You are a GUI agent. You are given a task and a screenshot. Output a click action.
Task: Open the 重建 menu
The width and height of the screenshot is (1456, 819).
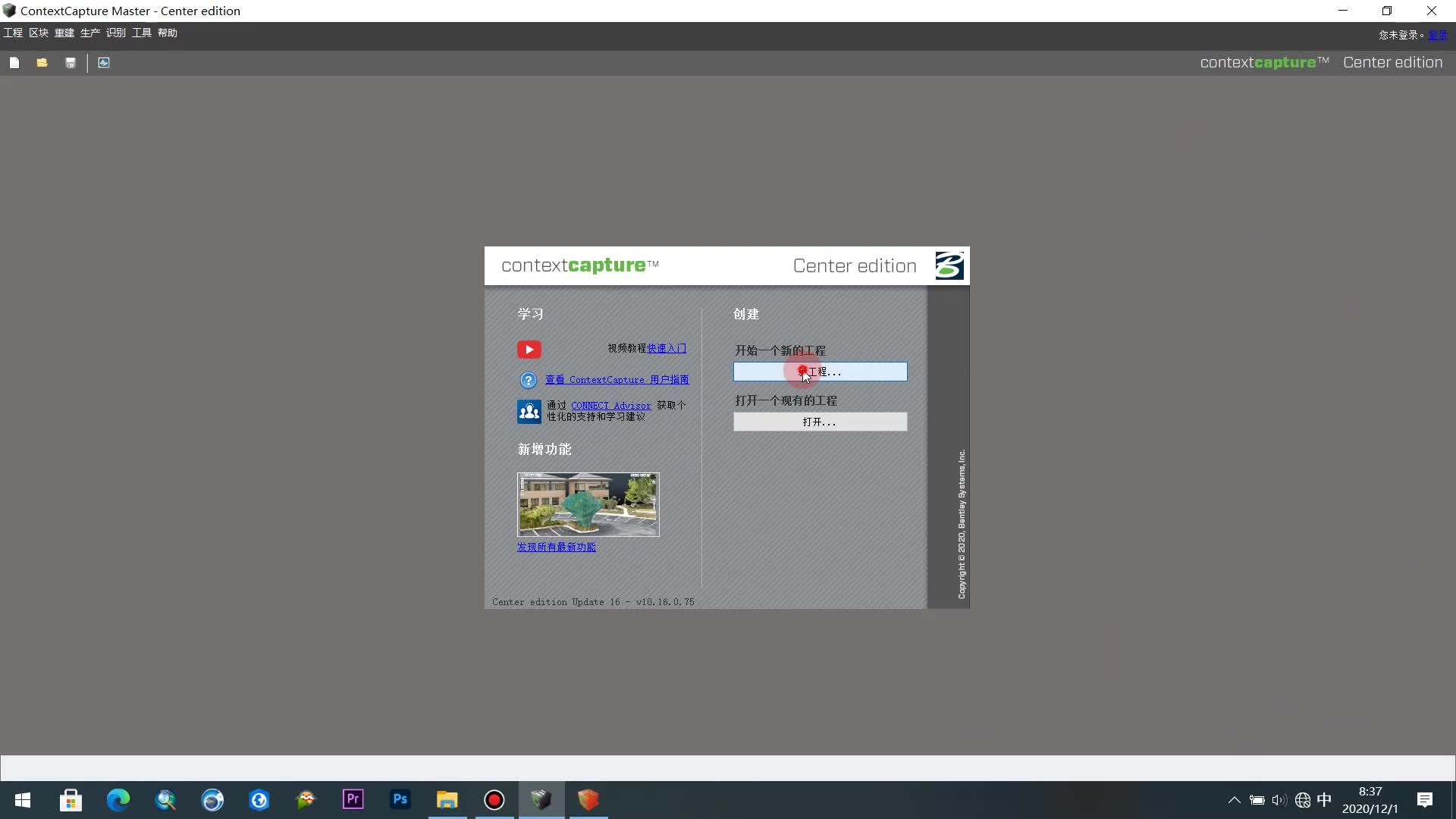pyautogui.click(x=64, y=33)
